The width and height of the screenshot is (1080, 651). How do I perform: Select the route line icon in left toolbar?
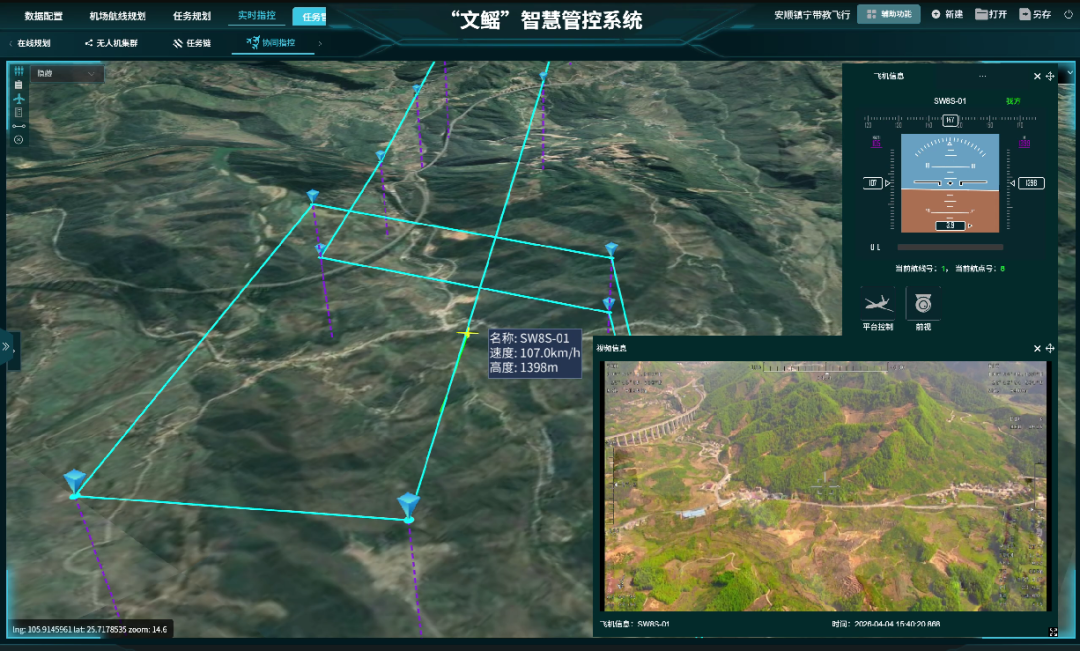tap(18, 126)
